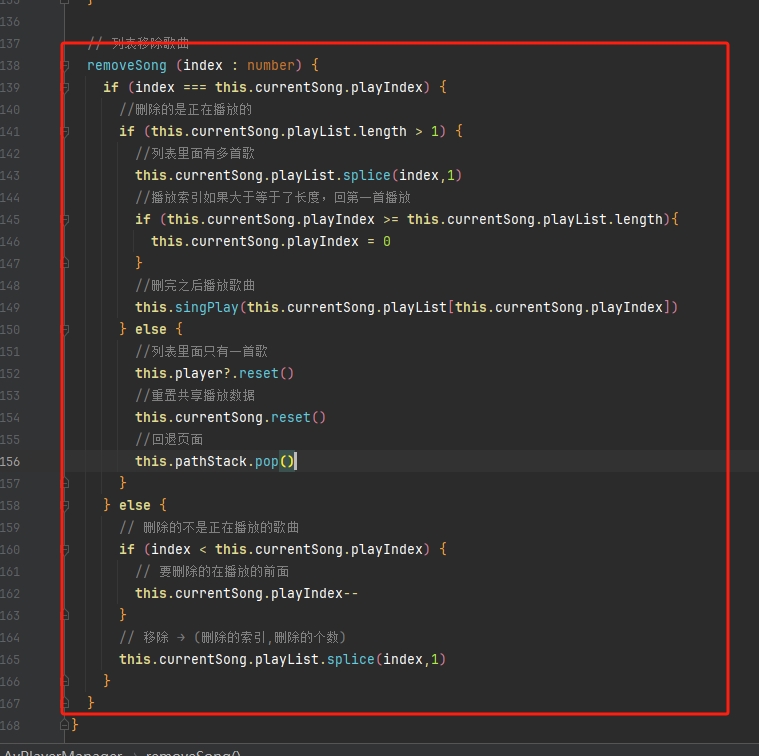Click the fold end marker on line 147
759x756 pixels.
(x=66, y=264)
